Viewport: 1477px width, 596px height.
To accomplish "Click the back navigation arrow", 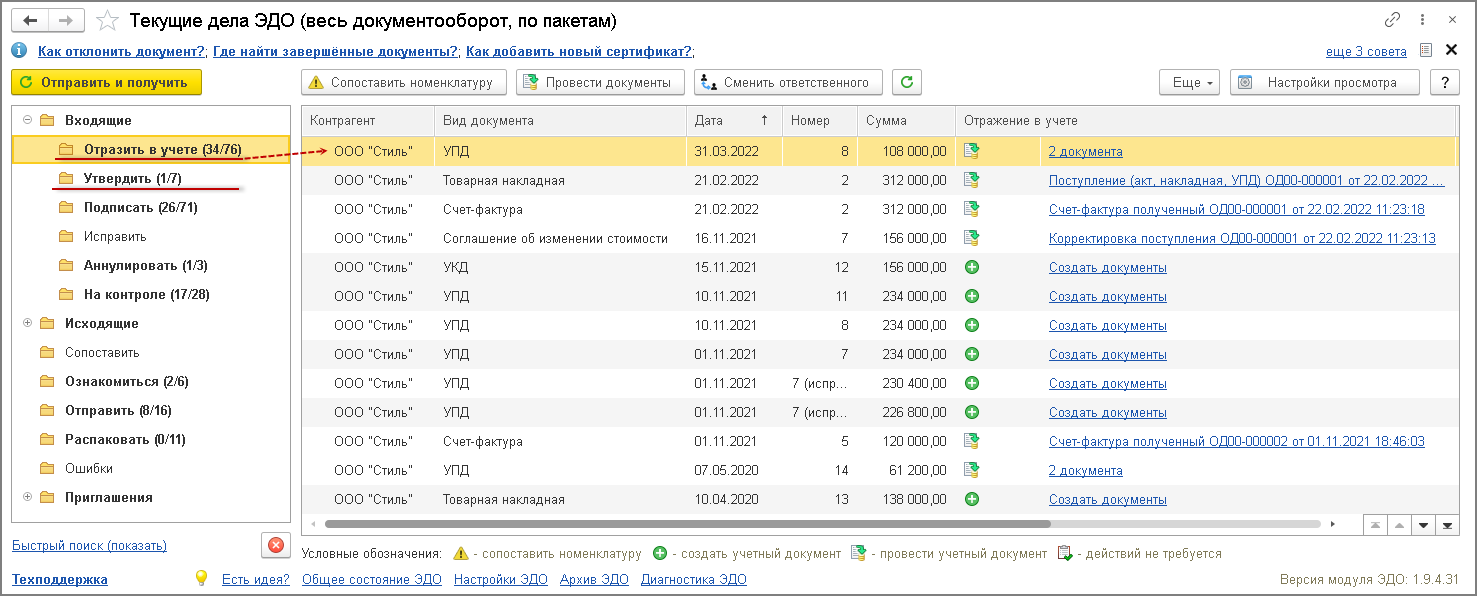I will (x=32, y=21).
